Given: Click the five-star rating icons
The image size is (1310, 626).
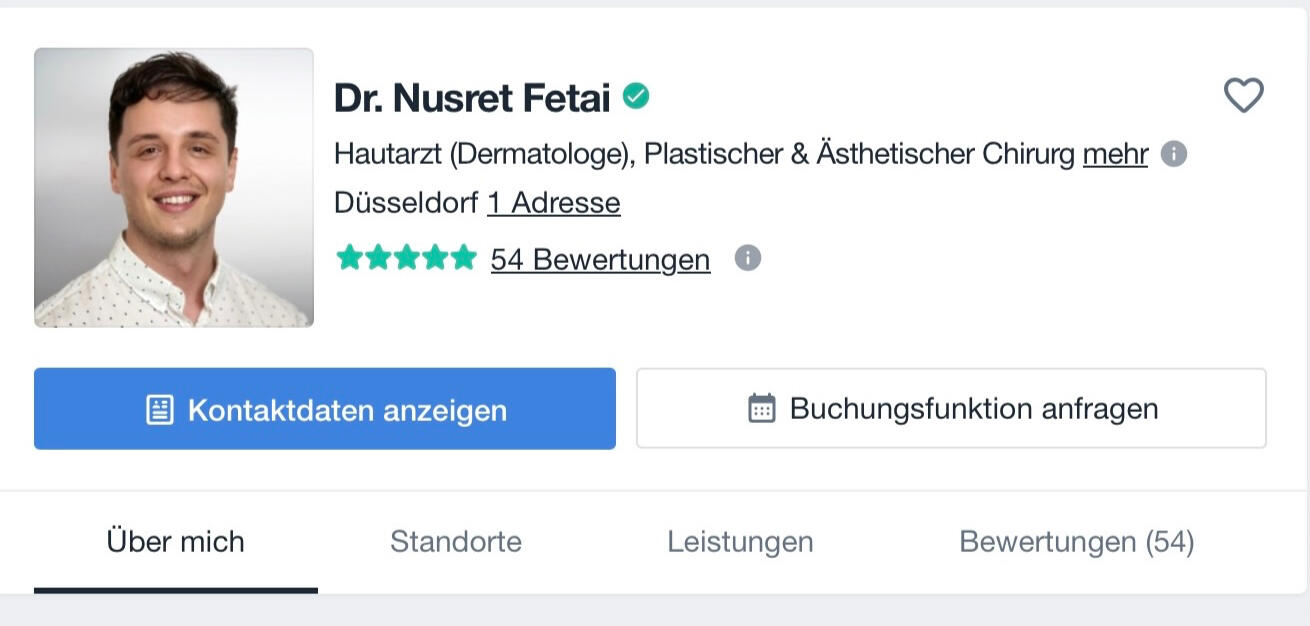Looking at the screenshot, I should click(406, 258).
